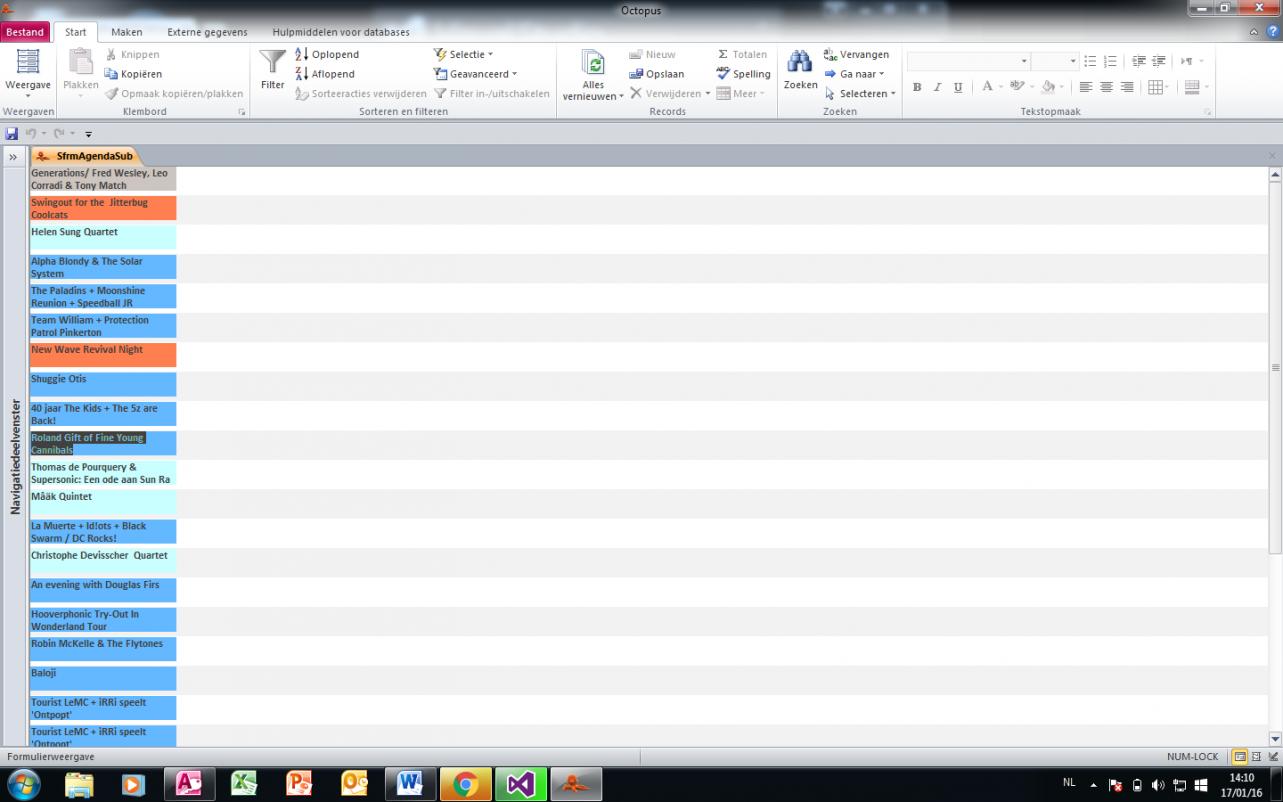Run the Spelling check
Viewport: 1283px width, 802px height.
pyautogui.click(x=743, y=74)
